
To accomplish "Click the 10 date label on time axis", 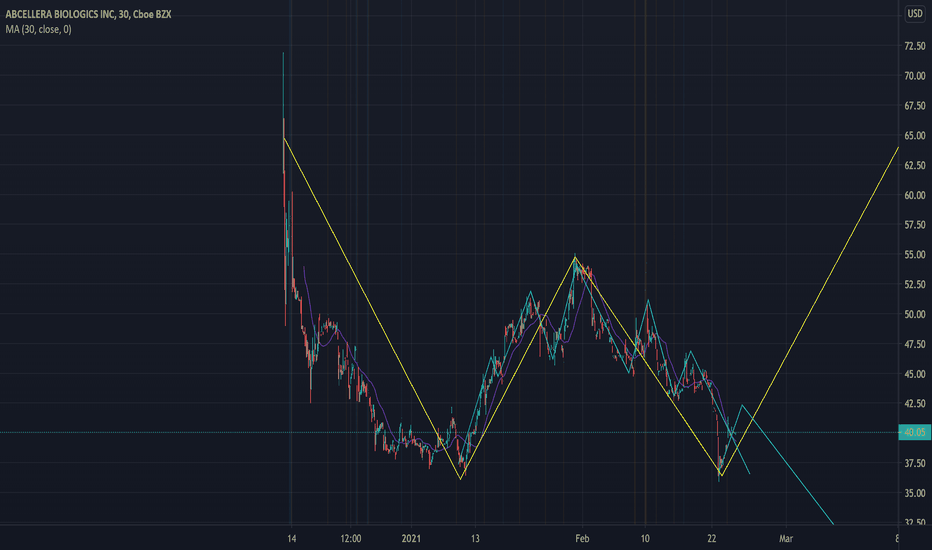I will pyautogui.click(x=645, y=539).
